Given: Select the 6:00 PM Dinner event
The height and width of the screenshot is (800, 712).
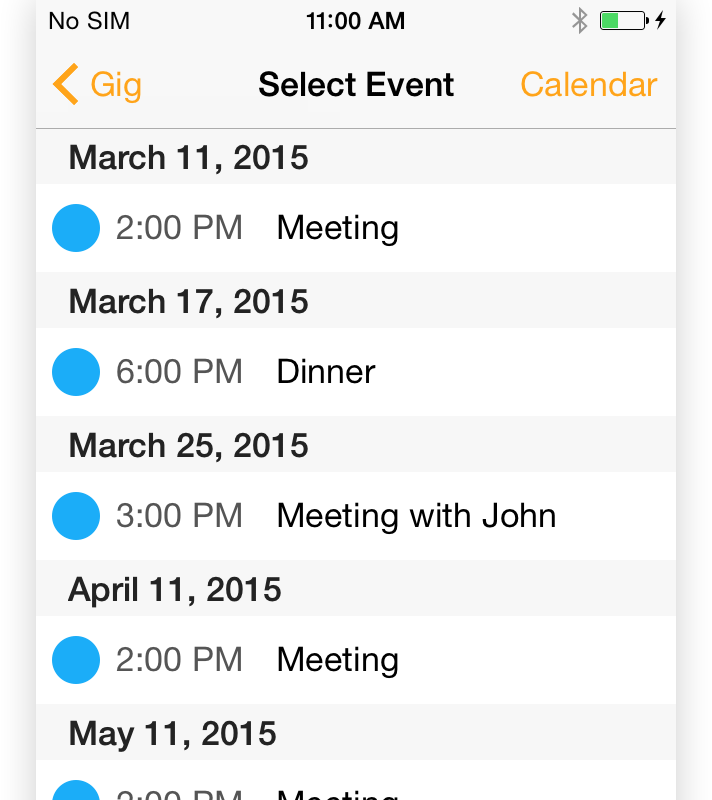Looking at the screenshot, I should (356, 372).
